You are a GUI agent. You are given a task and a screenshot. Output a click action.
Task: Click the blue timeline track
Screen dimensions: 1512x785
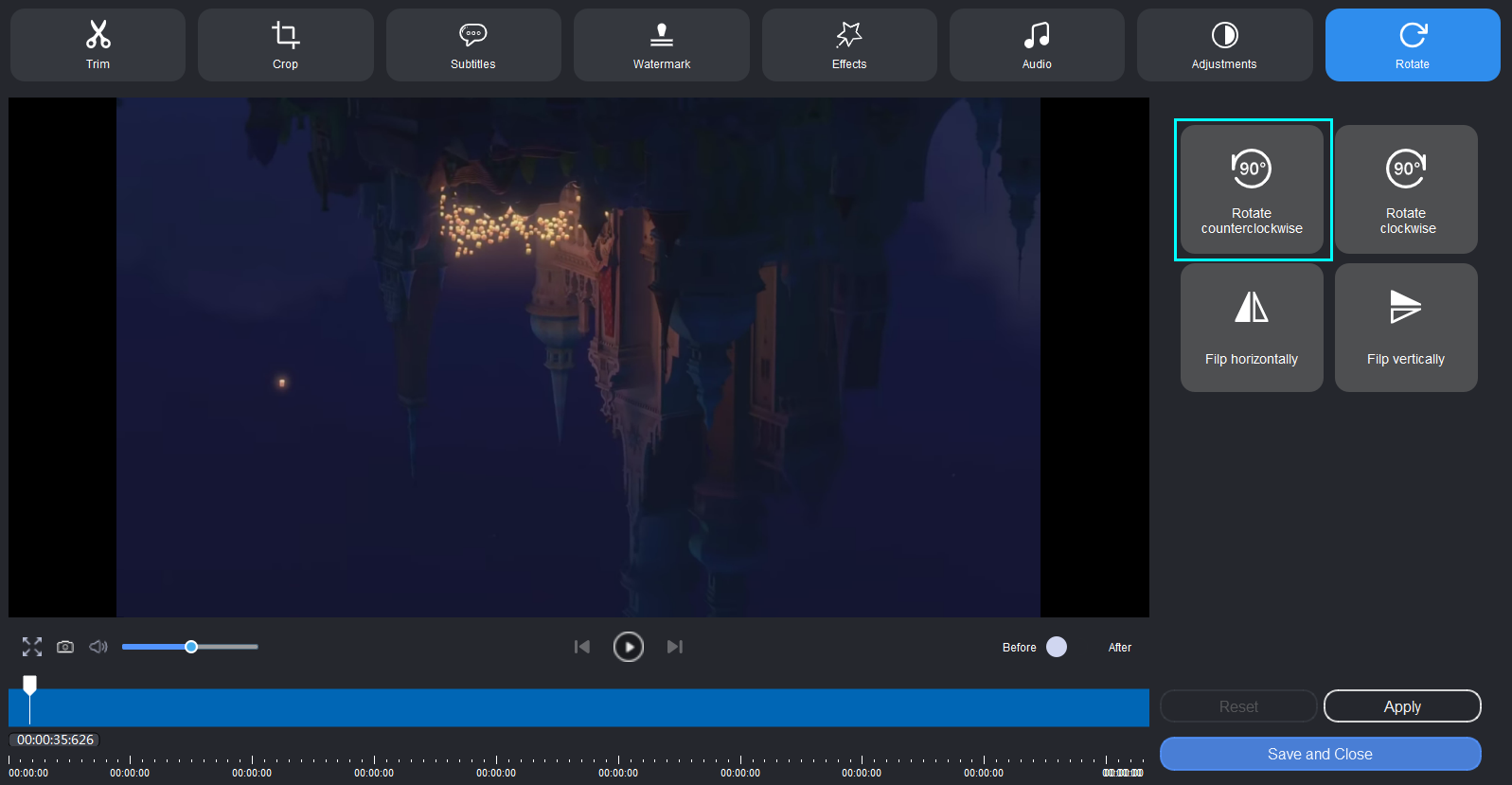click(578, 707)
